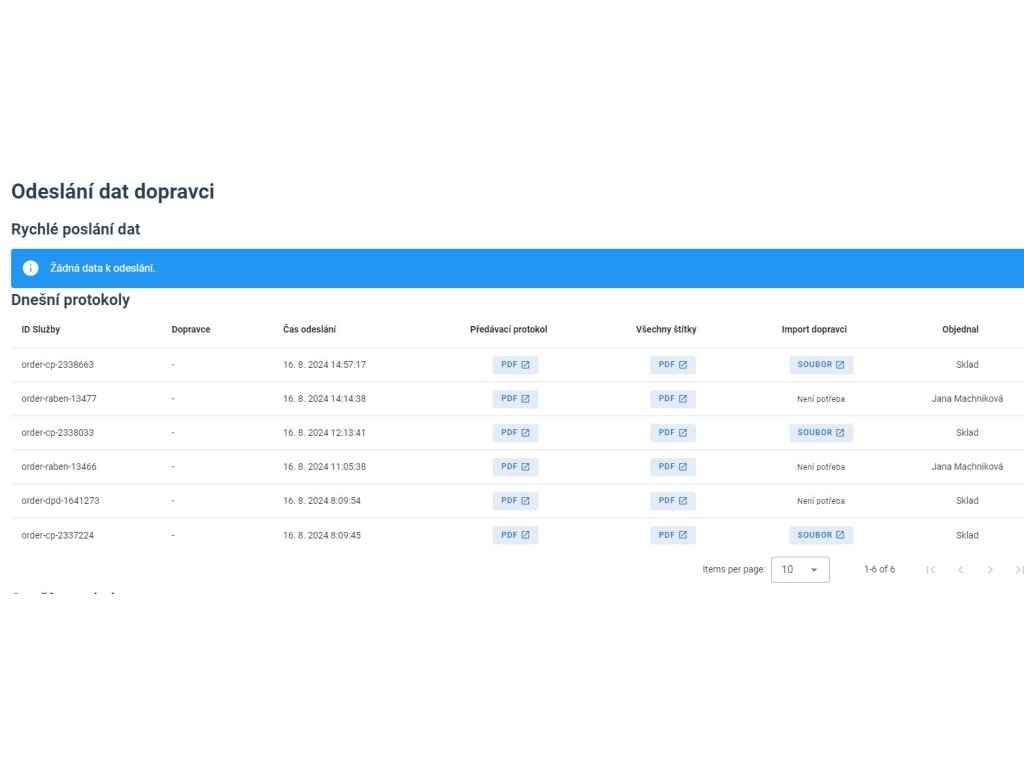Image resolution: width=1024 pixels, height=768 pixels.
Task: Click Sklad in order-dpd-1641273 row
Action: pos(967,500)
